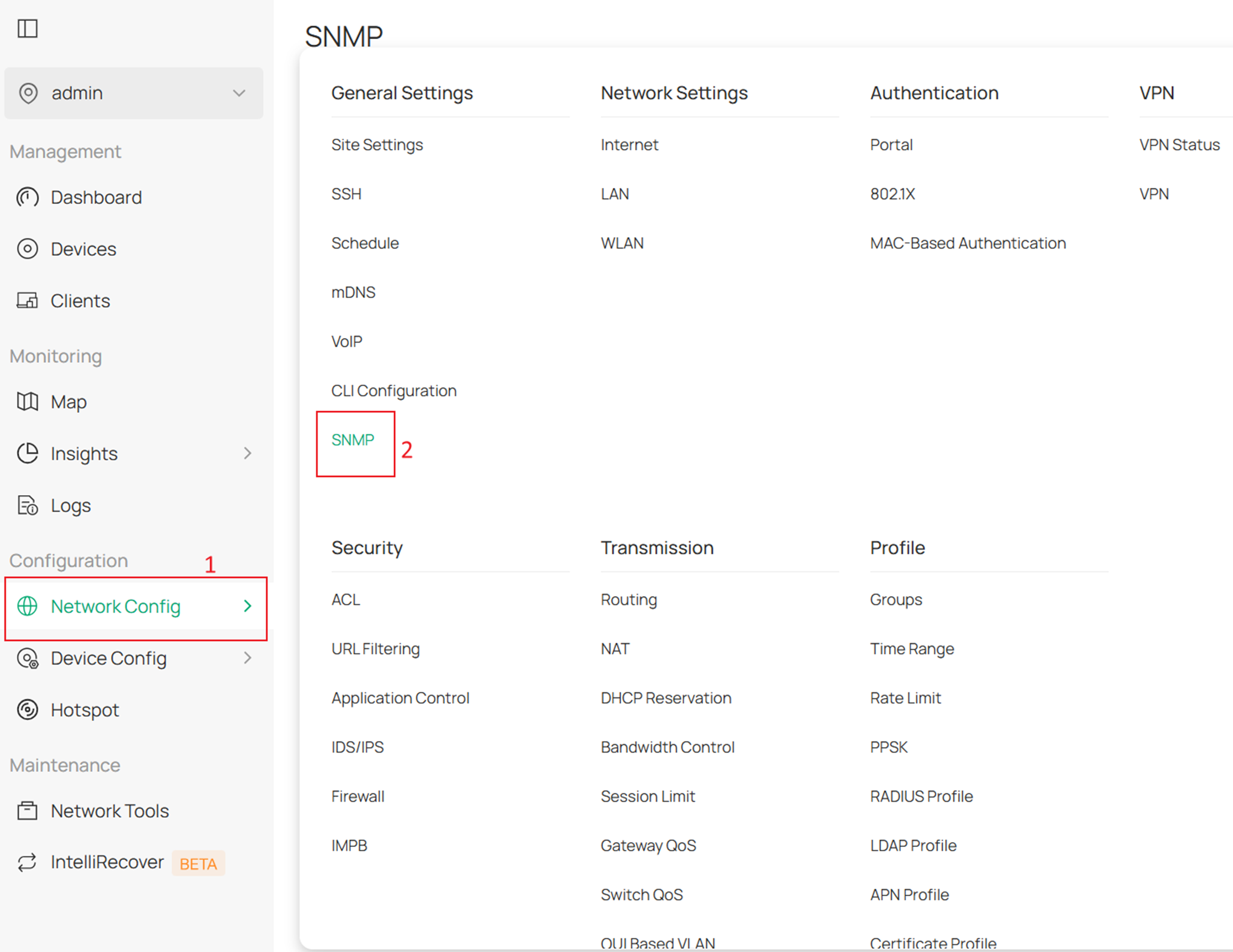Select the Device Config gear icon
The height and width of the screenshot is (952, 1233).
pos(28,658)
